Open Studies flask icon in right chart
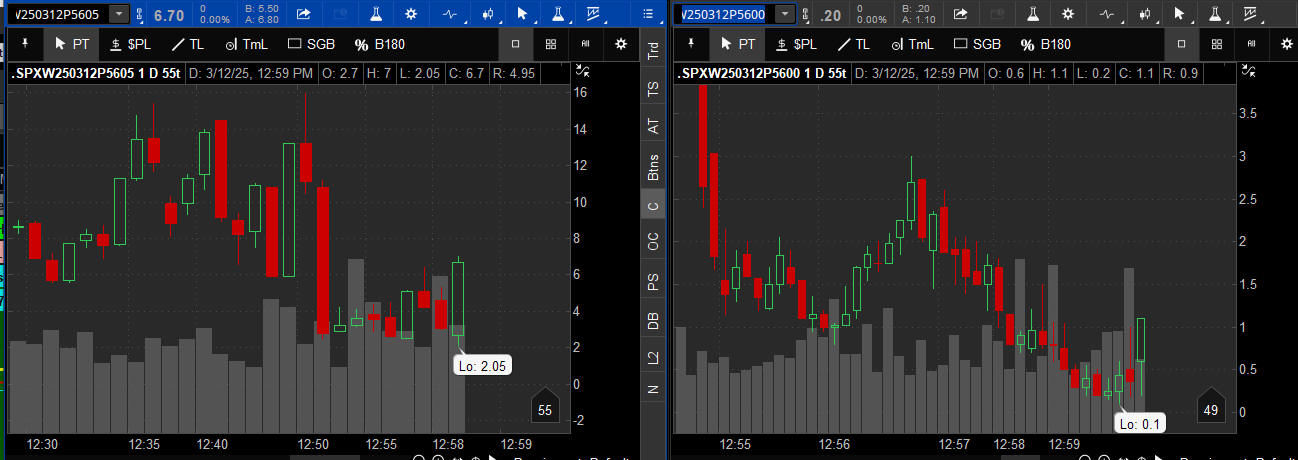 click(1032, 14)
